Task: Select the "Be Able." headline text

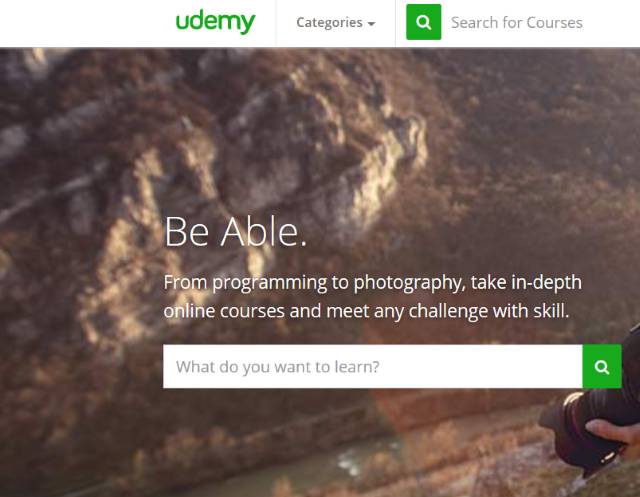Action: tap(235, 231)
